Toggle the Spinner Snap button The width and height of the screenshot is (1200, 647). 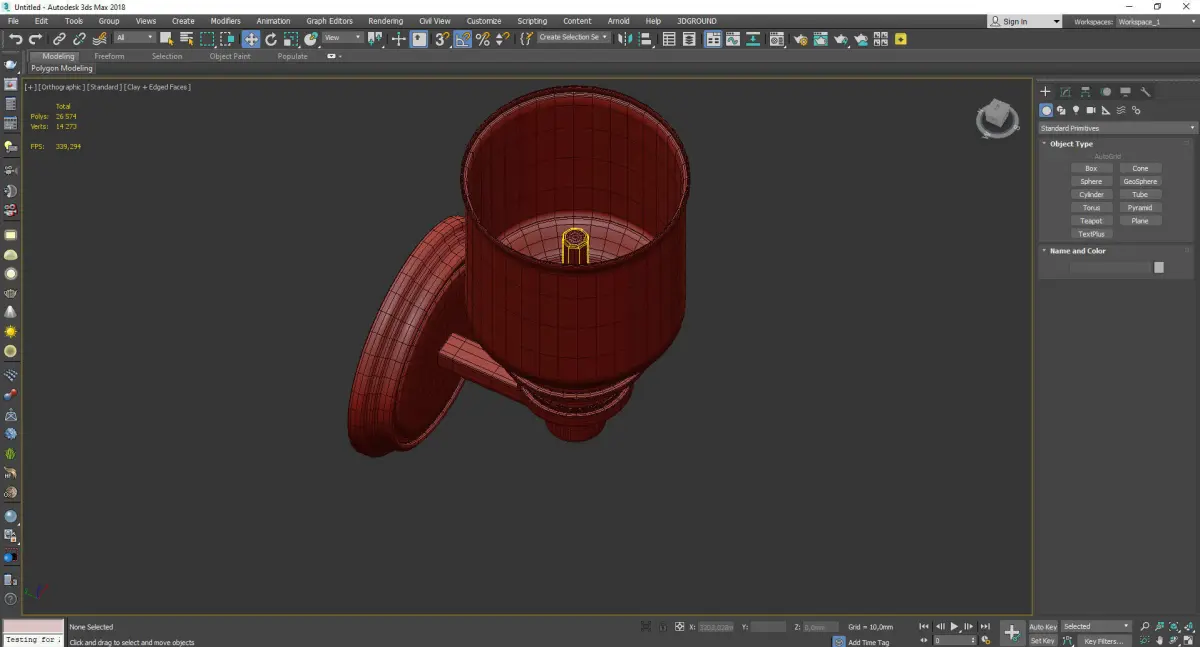click(503, 39)
